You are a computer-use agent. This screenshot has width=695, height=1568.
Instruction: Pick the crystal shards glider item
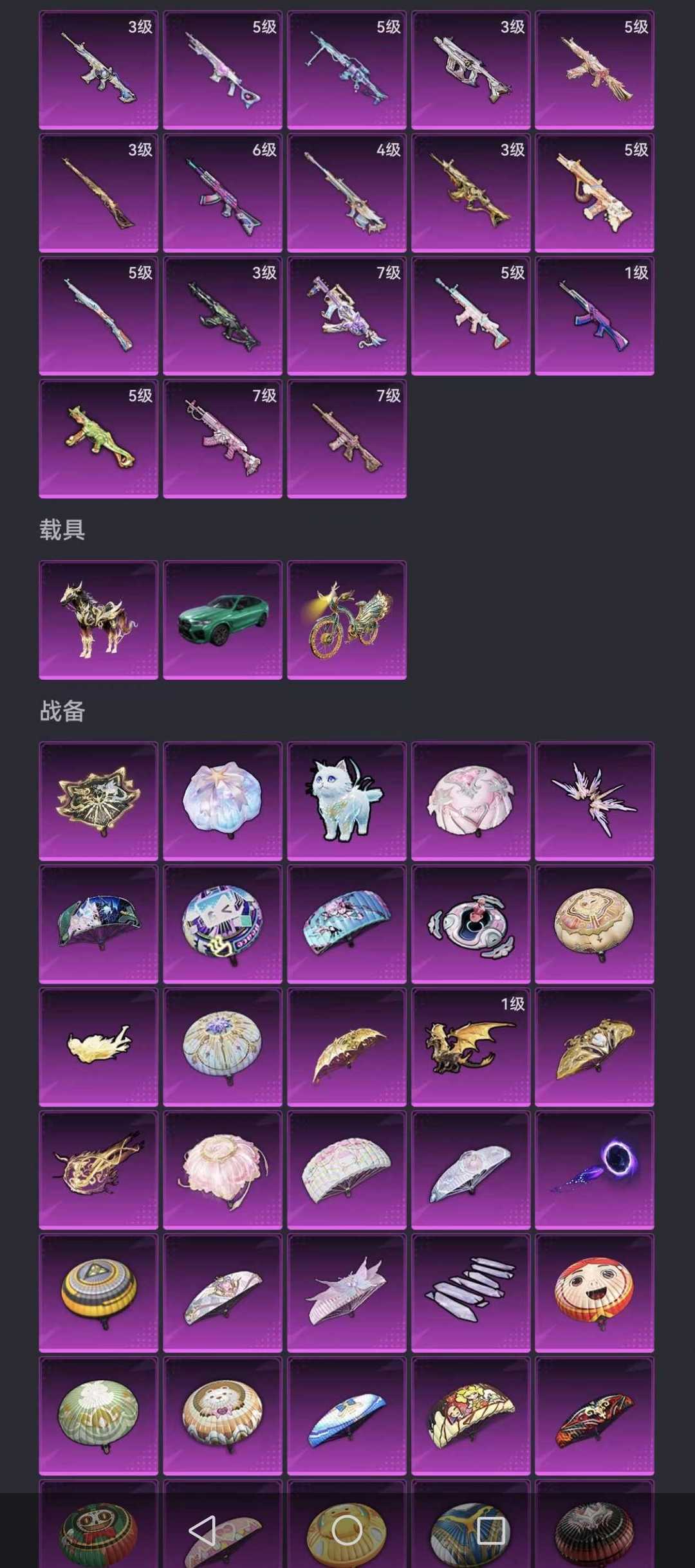coord(471,1293)
